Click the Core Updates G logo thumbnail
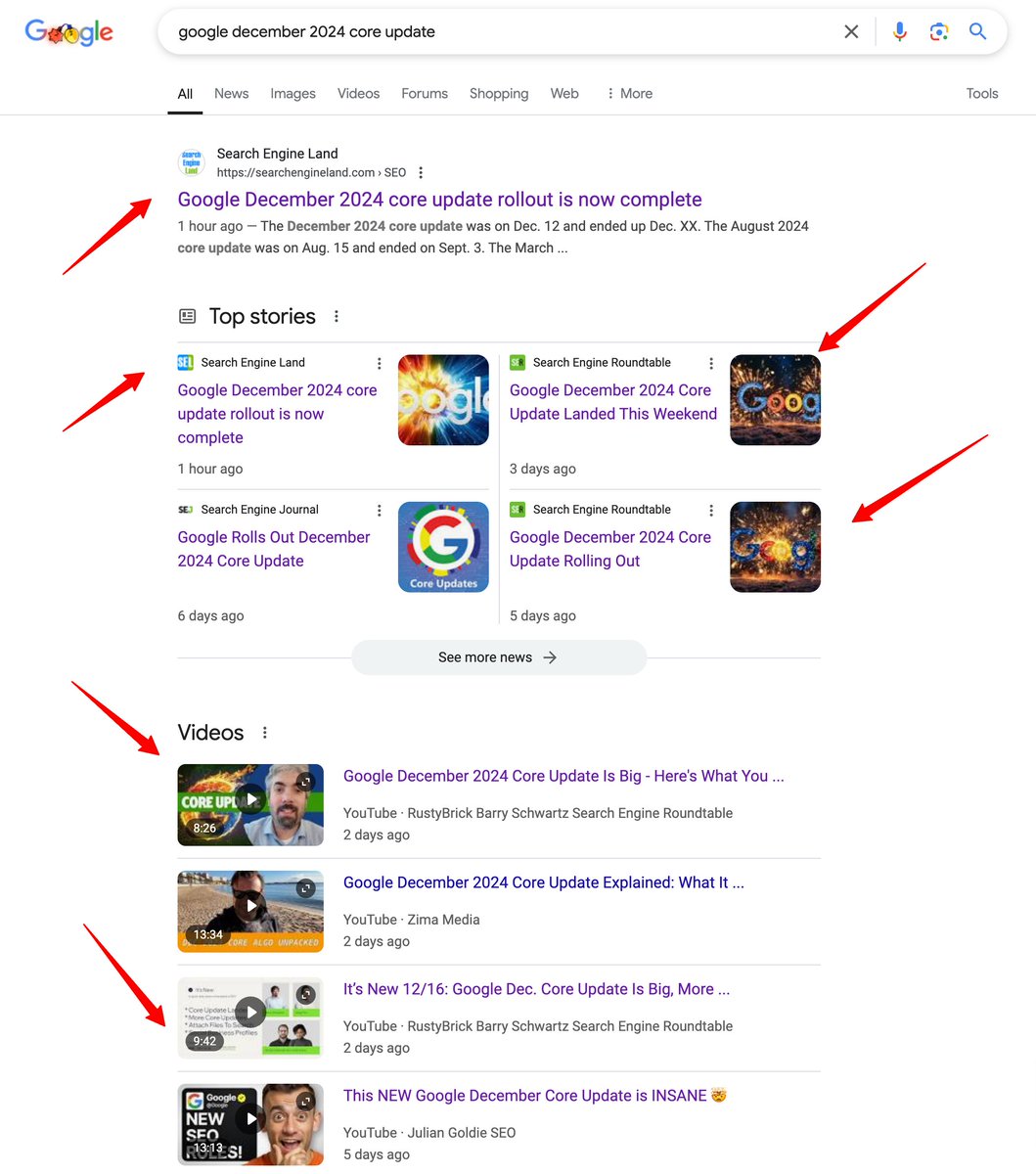Viewport: 1036px width, 1174px height. pyautogui.click(x=443, y=547)
